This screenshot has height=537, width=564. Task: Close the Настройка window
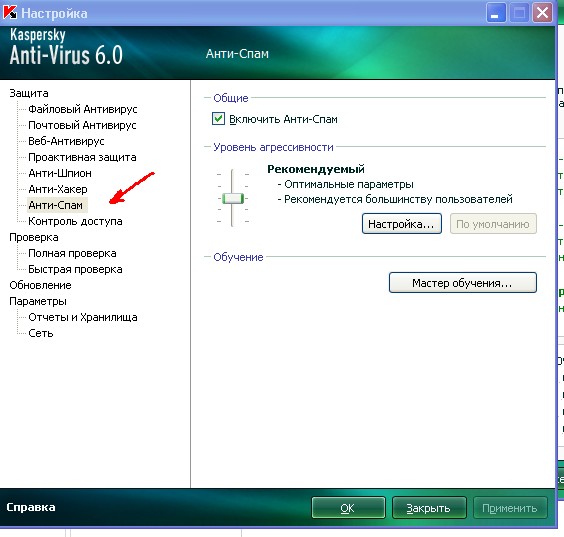[542, 13]
